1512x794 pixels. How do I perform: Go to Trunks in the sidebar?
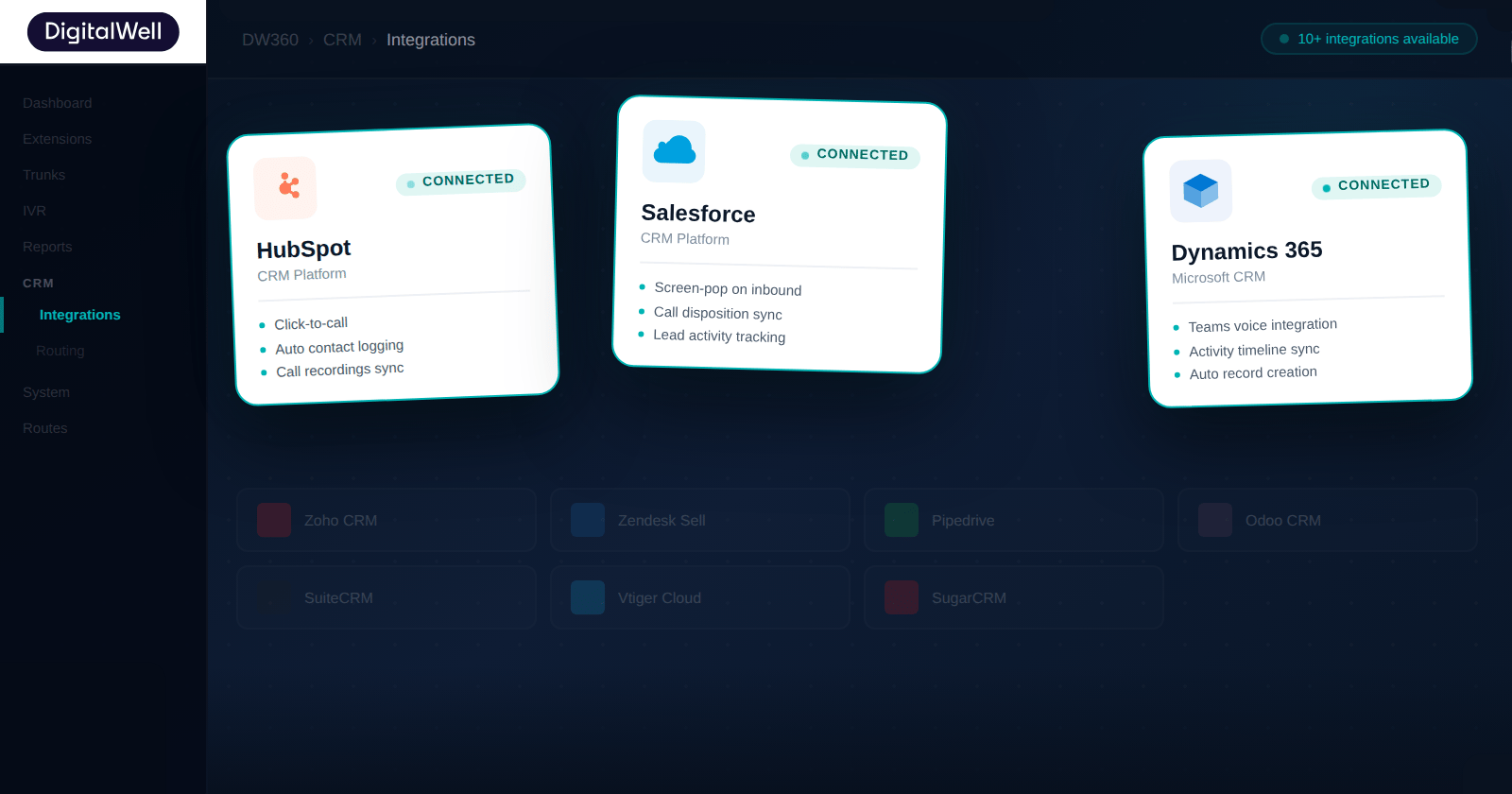(x=44, y=175)
